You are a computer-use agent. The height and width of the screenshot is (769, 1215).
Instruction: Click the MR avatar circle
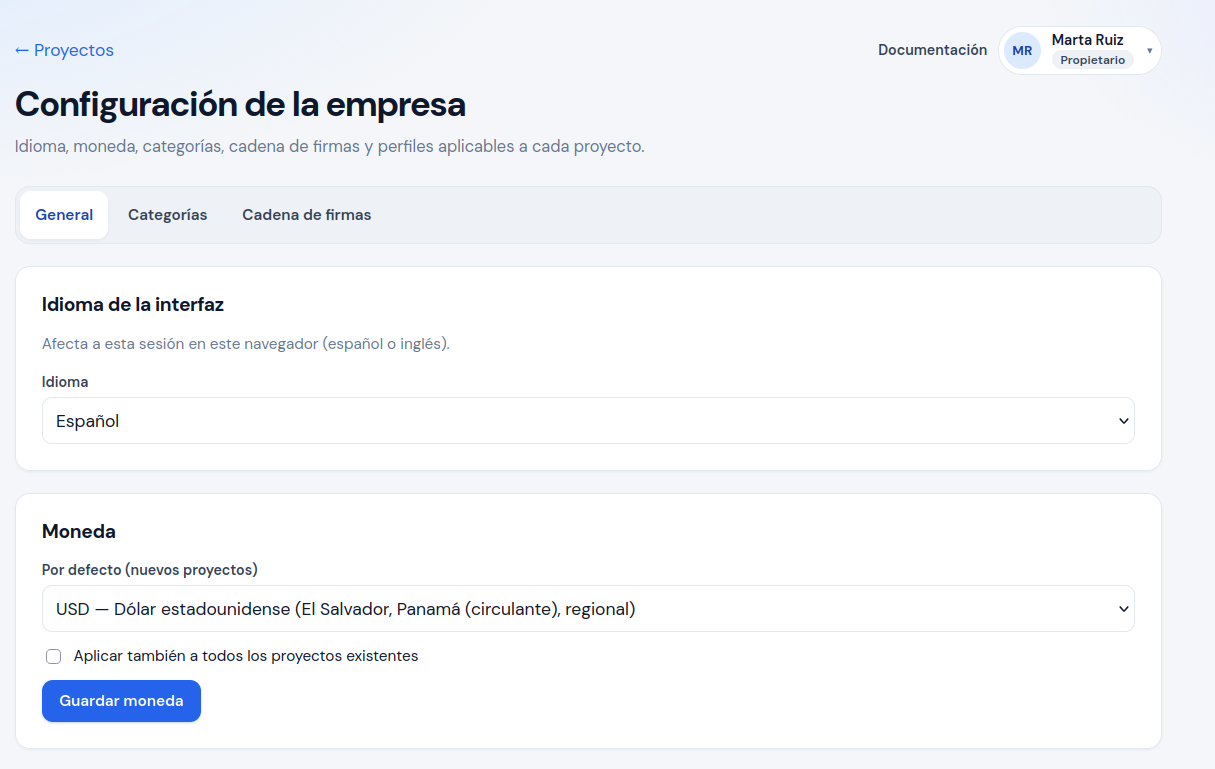click(1022, 50)
